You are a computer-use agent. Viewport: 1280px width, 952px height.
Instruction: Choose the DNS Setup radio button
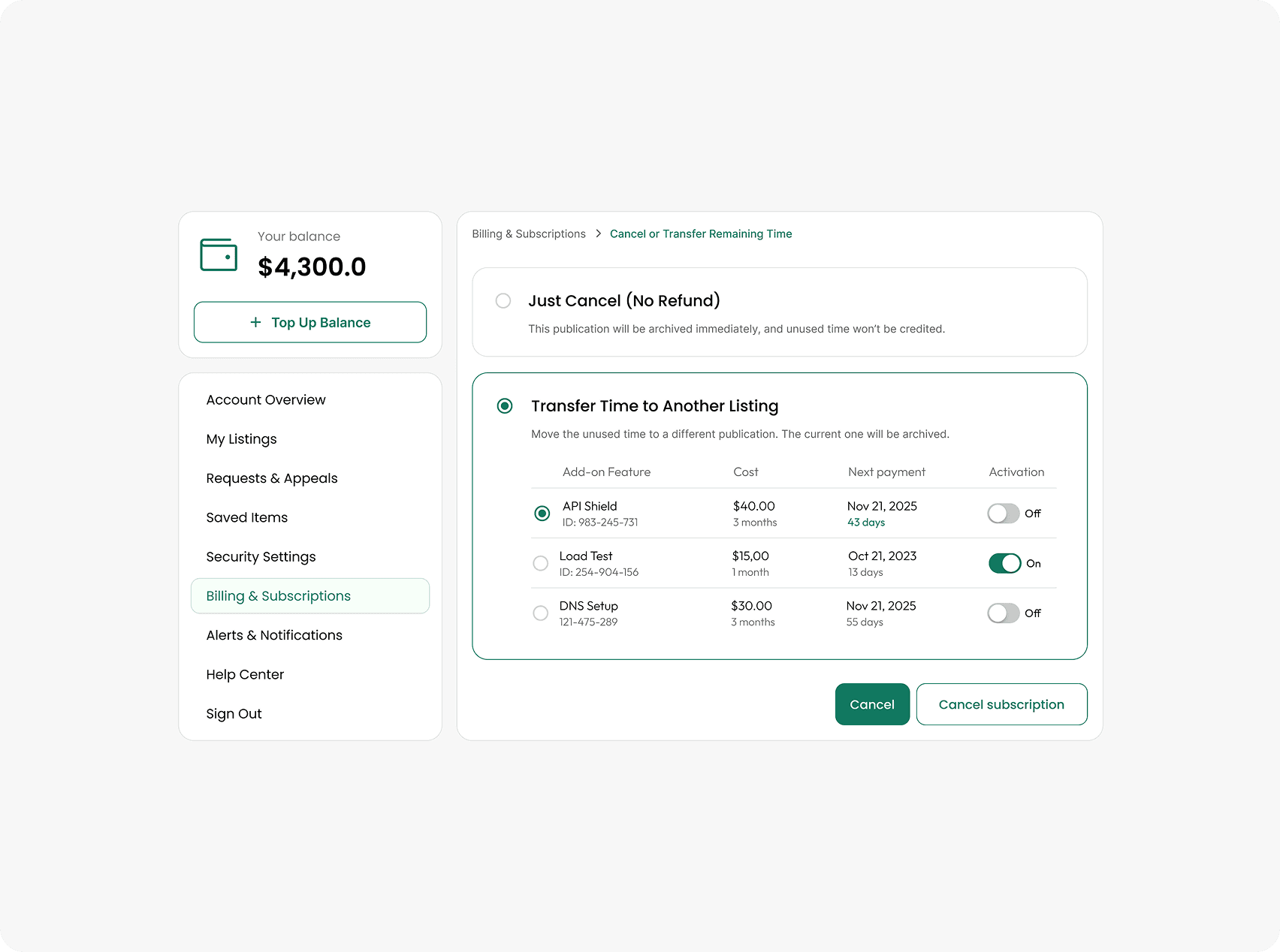540,613
